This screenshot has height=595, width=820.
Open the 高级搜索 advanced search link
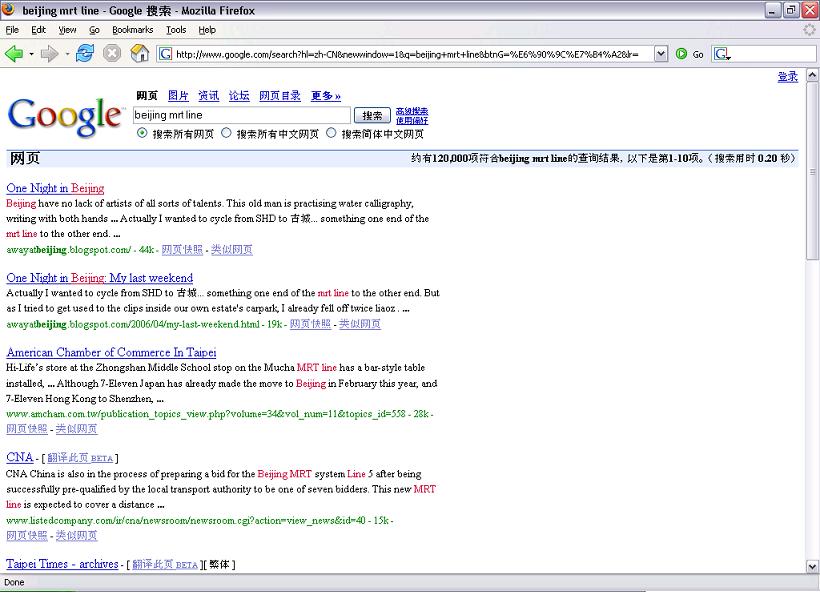click(412, 111)
